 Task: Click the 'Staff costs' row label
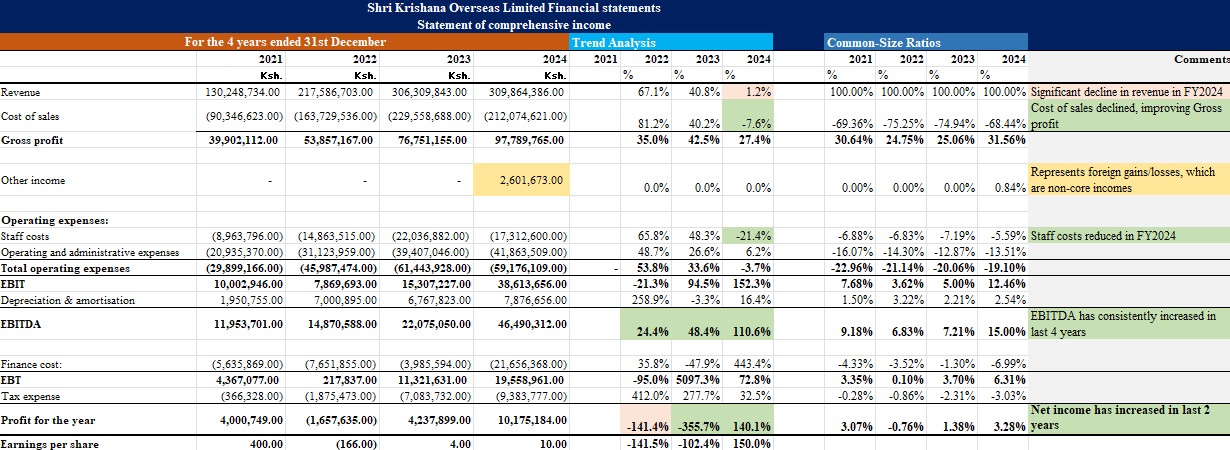(x=25, y=238)
